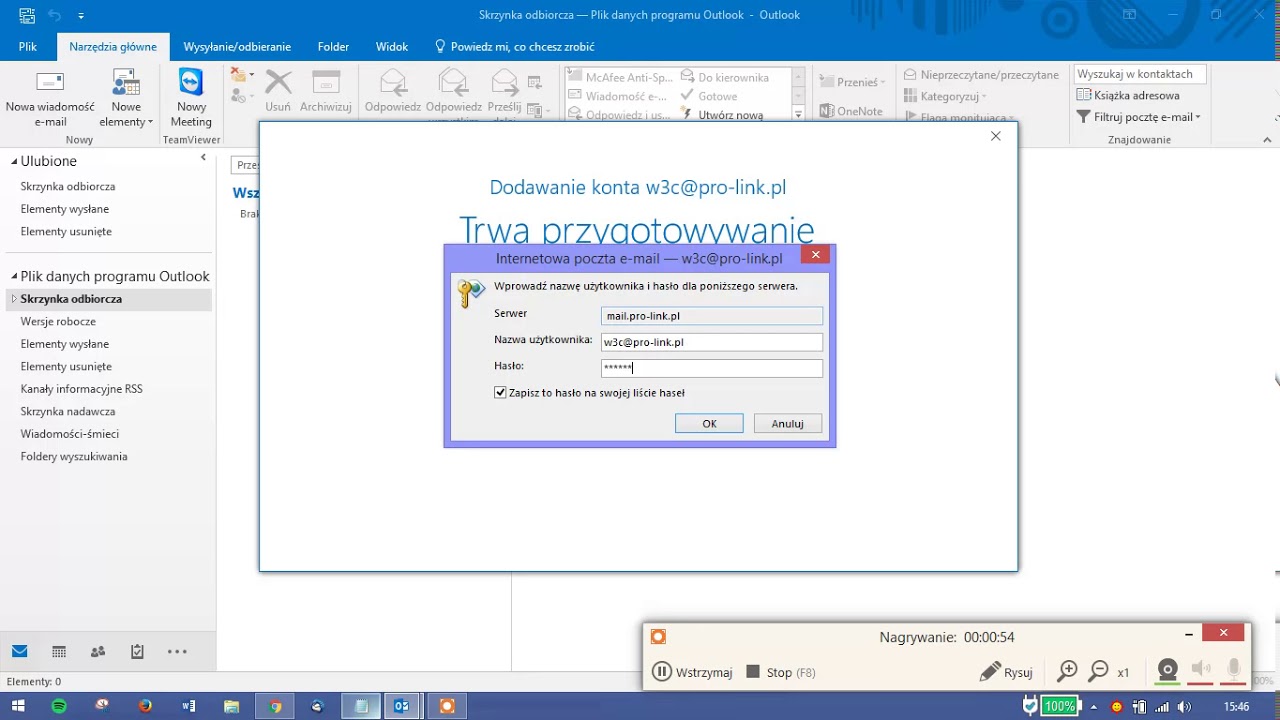Click the Serwer field mail.pro-link.pl
The image size is (1280, 720).
712,316
